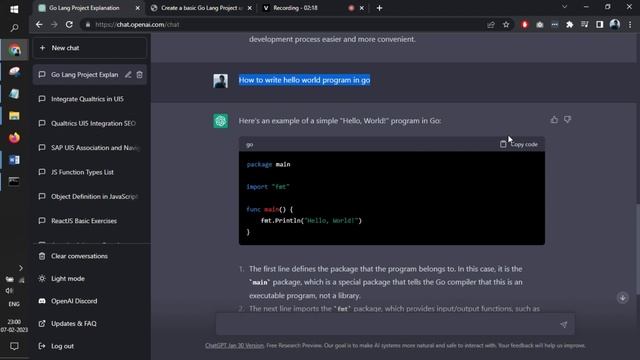This screenshot has width=640, height=360.
Task: Switch to Go Lang Project Explanation tab
Action: click(x=84, y=8)
